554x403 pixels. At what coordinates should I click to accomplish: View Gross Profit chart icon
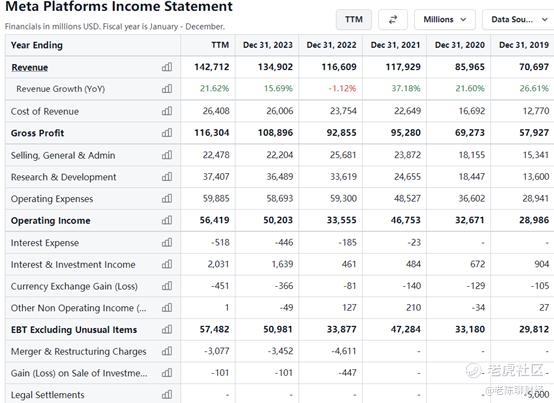coord(167,133)
